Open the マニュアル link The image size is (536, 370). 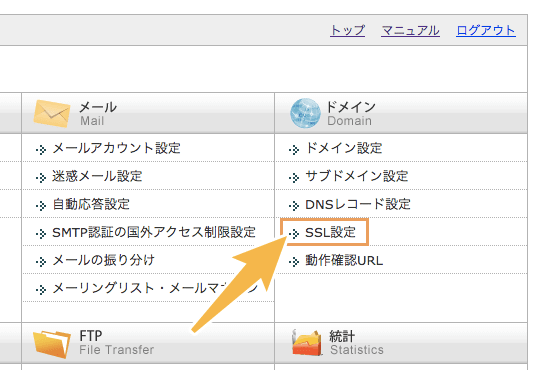[x=410, y=30]
